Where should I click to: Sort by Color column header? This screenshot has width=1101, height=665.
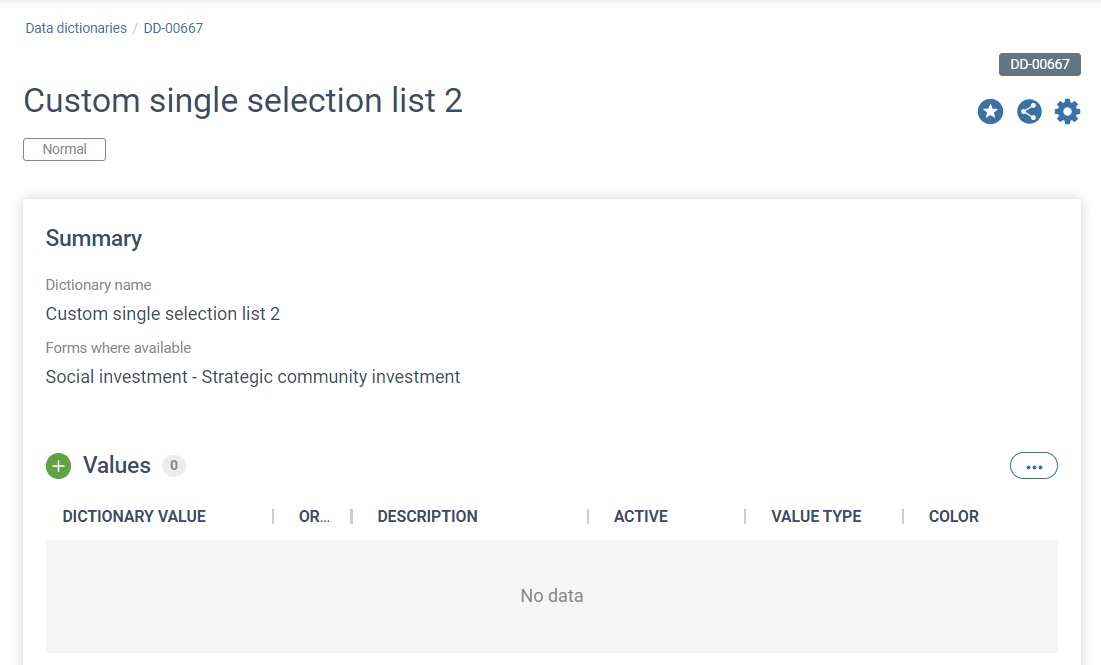tap(953, 516)
